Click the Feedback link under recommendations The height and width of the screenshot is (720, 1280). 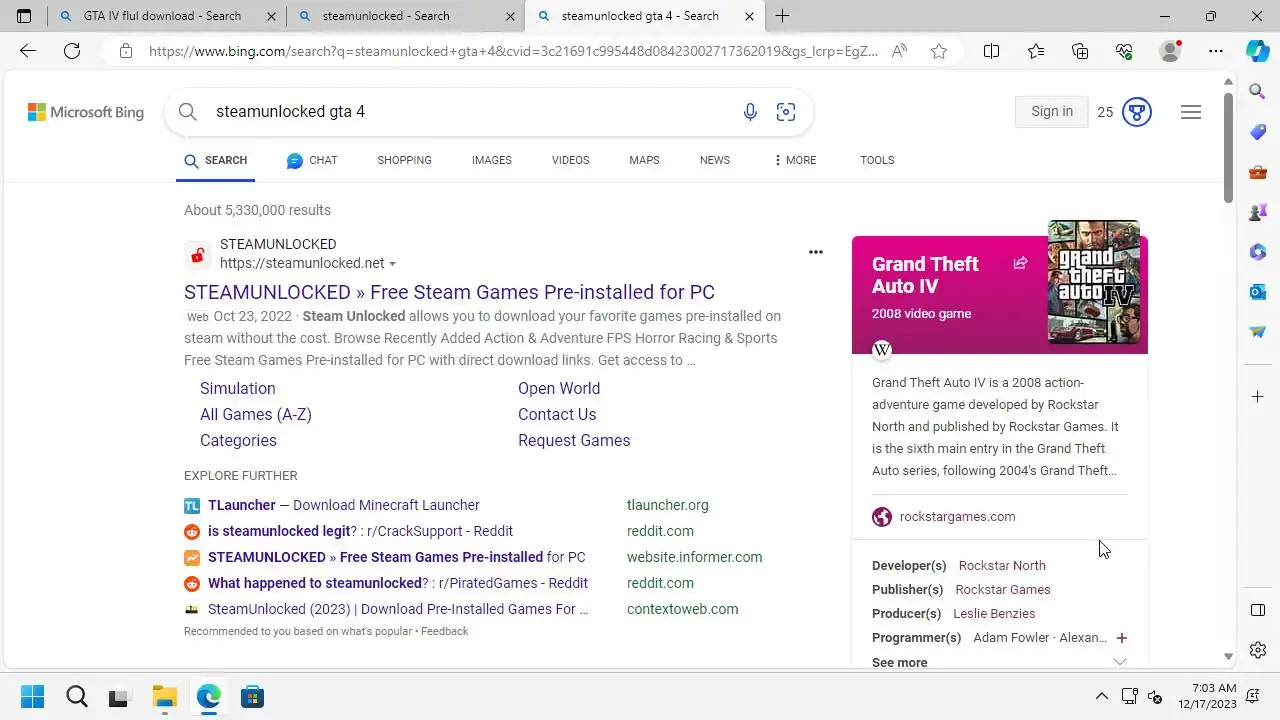pyautogui.click(x=444, y=631)
